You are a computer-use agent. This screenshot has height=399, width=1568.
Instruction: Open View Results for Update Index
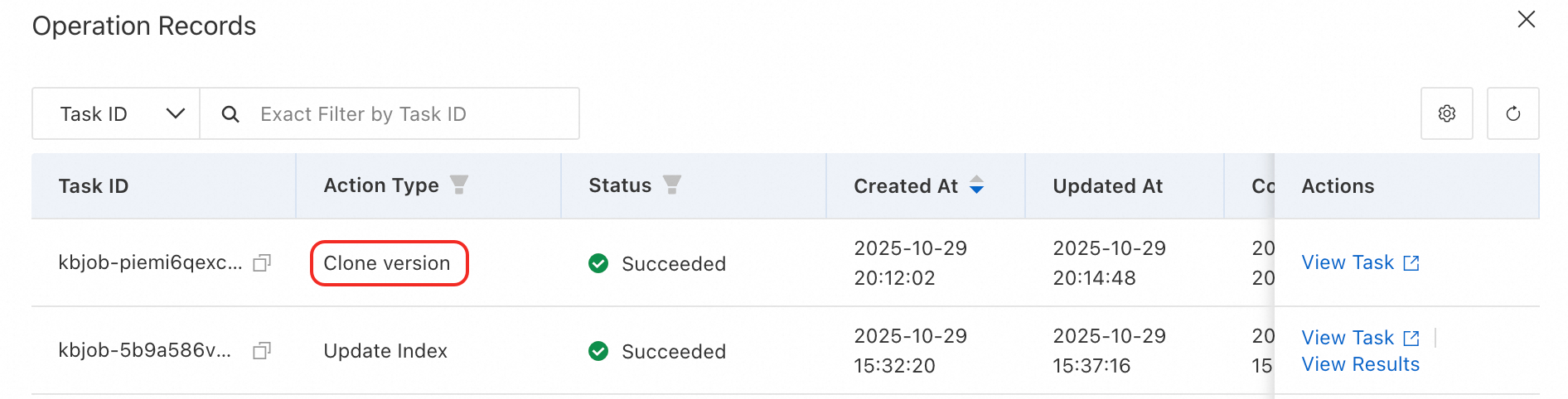1360,364
